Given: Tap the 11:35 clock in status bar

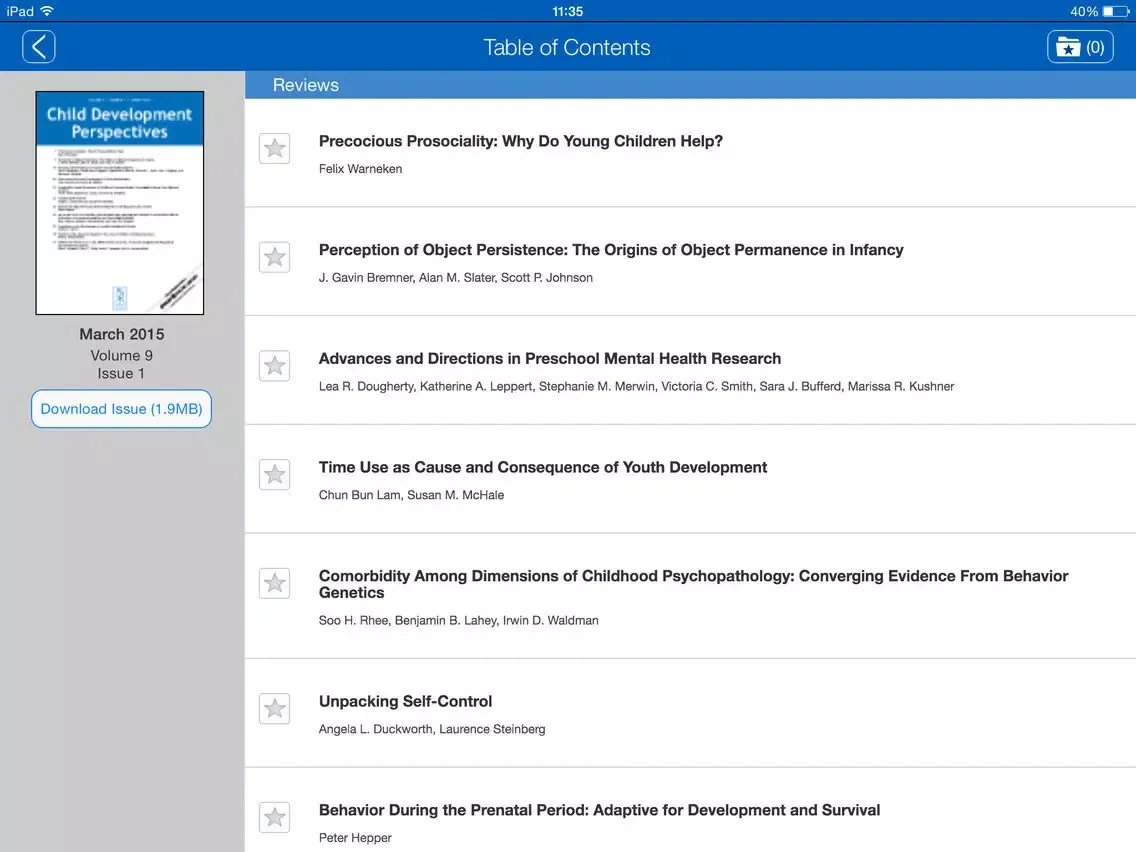Looking at the screenshot, I should click(567, 11).
